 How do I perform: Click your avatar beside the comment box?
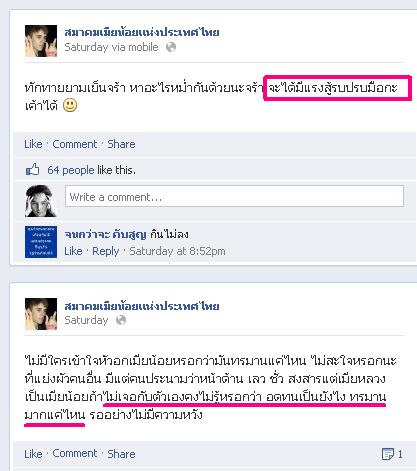(x=41, y=201)
